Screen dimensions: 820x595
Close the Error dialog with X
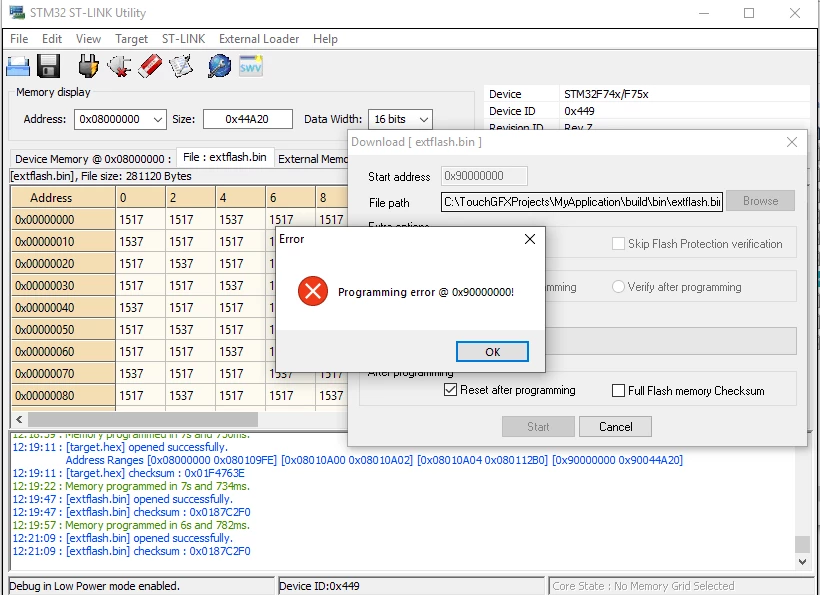(530, 239)
